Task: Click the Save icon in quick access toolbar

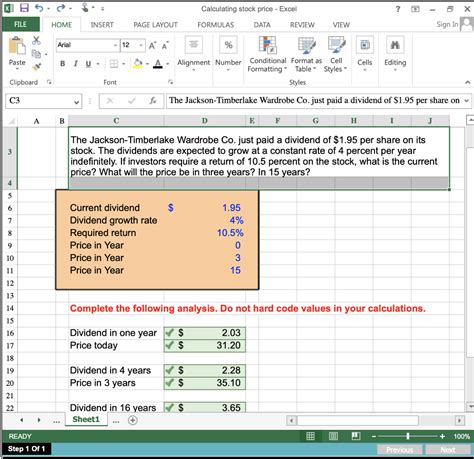Action: pos(24,8)
